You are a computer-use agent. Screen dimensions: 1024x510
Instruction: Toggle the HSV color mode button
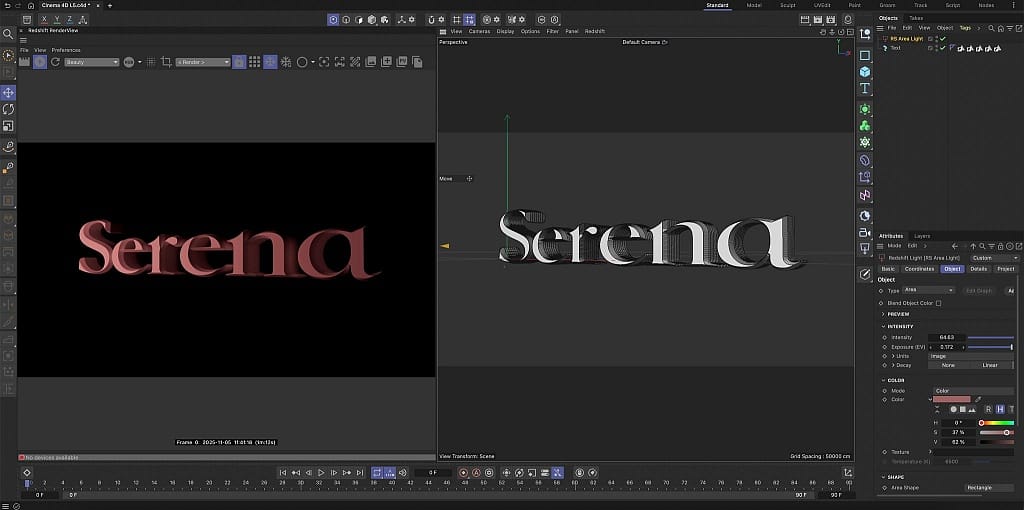(x=1000, y=409)
